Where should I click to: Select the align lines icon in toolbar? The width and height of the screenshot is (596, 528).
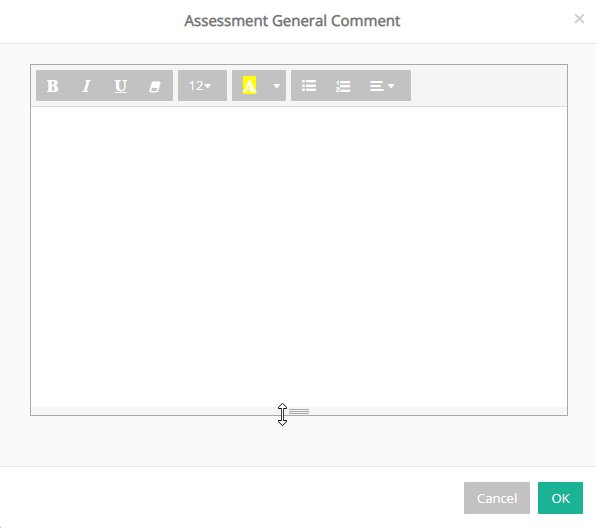click(377, 86)
